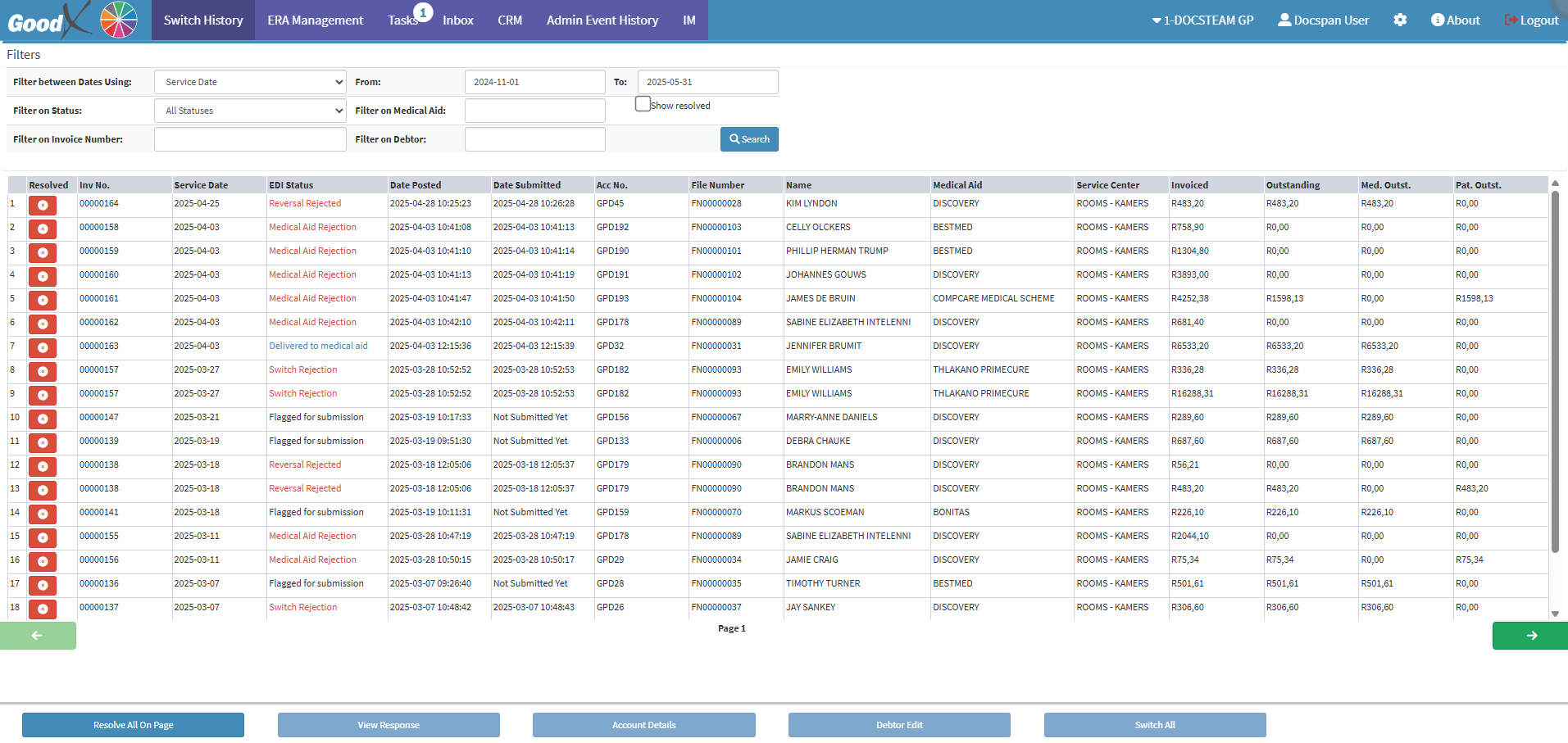Screen dimensions: 1568x743
Task: Focus the Filter on Medical Aid field
Action: [535, 111]
